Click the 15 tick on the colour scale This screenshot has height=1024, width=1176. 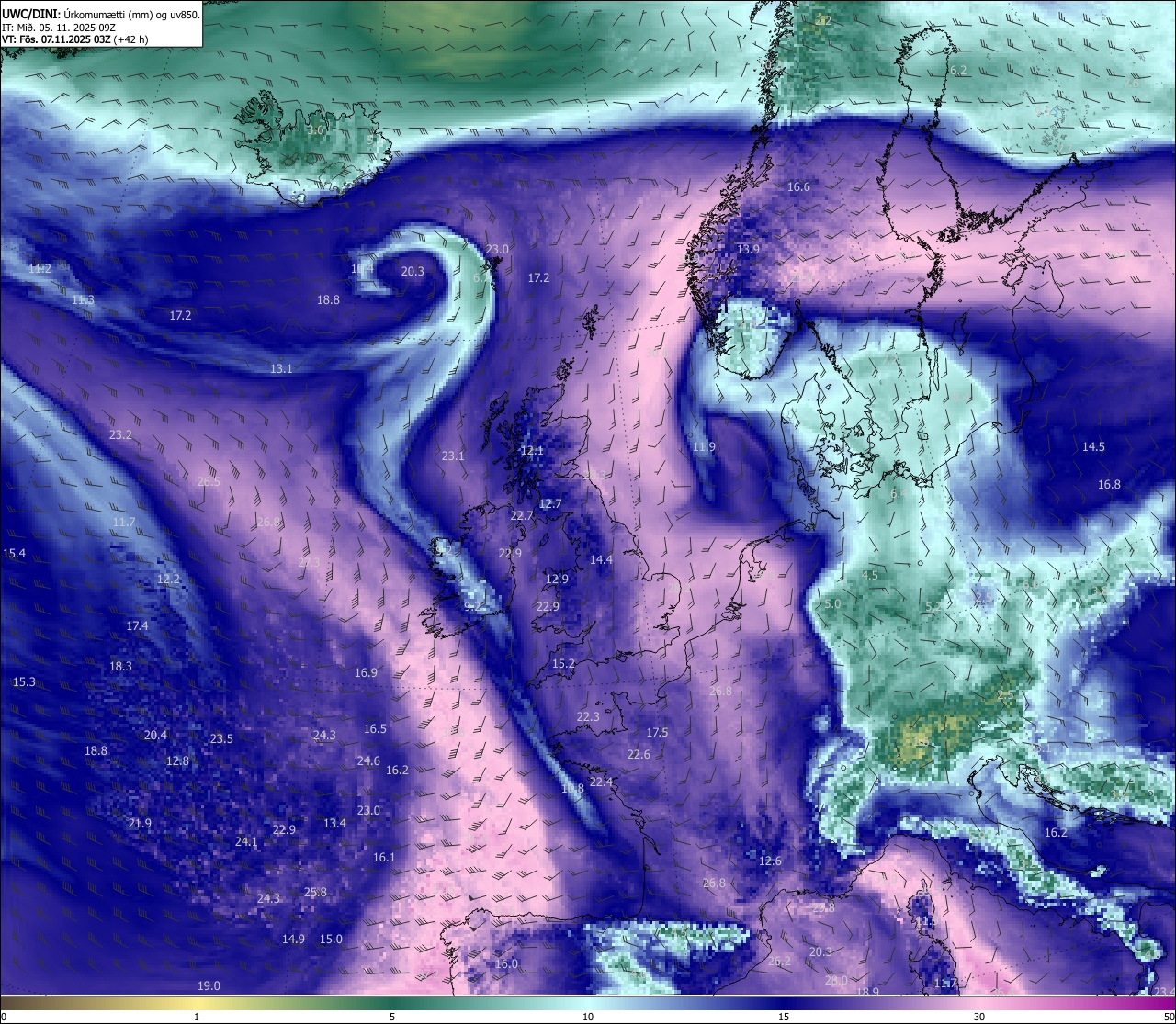coord(784,1017)
